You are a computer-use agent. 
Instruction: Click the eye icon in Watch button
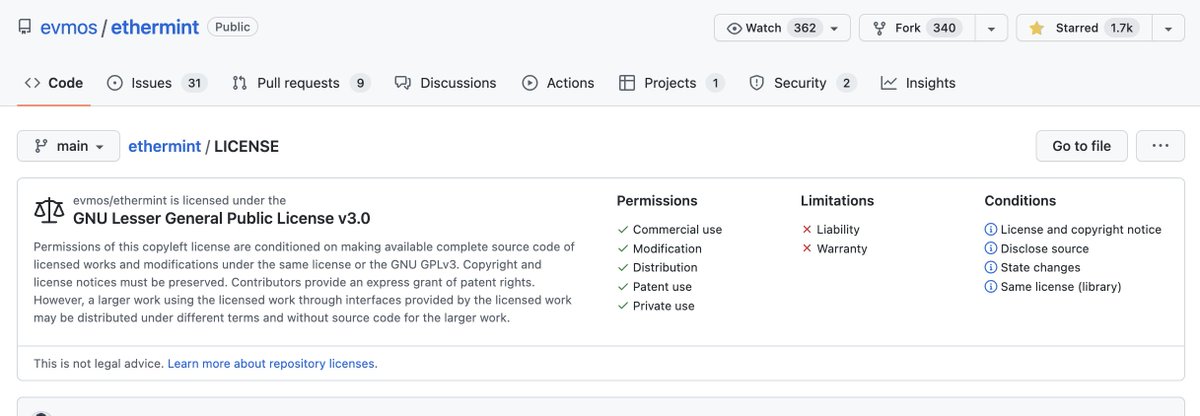tap(734, 28)
